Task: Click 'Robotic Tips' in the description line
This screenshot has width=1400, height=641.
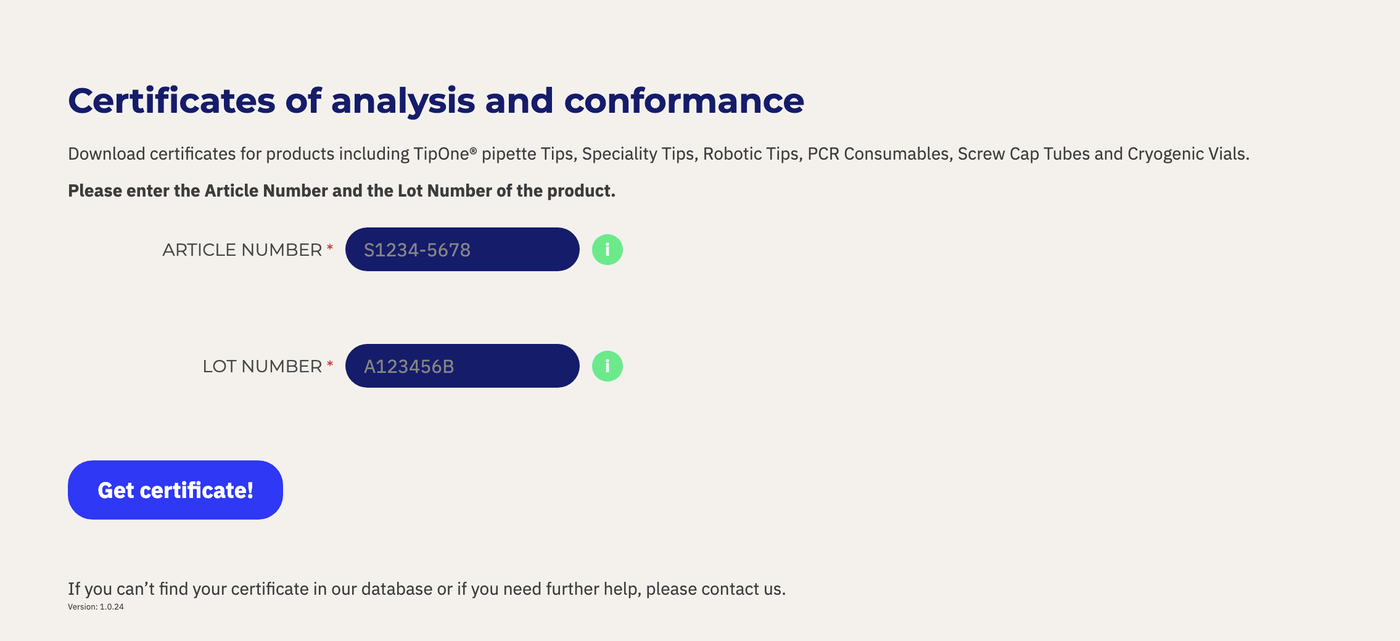Action: 749,154
